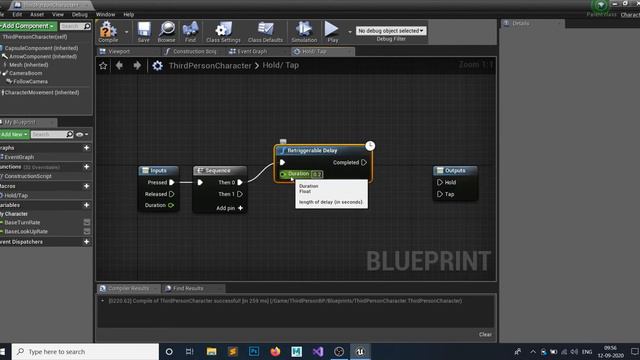The image size is (640, 360).
Task: Open the Edit menu
Action: [x=17, y=14]
